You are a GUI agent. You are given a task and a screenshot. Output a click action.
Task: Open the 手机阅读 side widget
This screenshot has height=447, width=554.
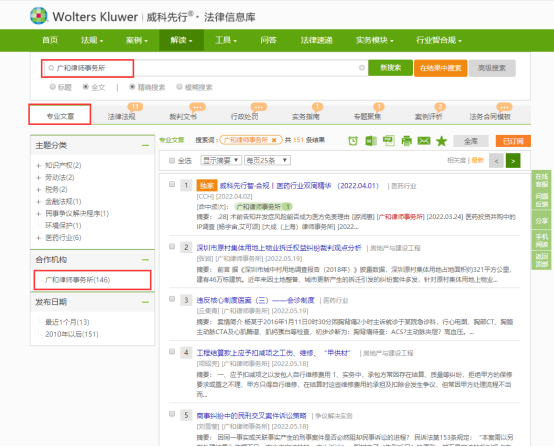[x=541, y=240]
